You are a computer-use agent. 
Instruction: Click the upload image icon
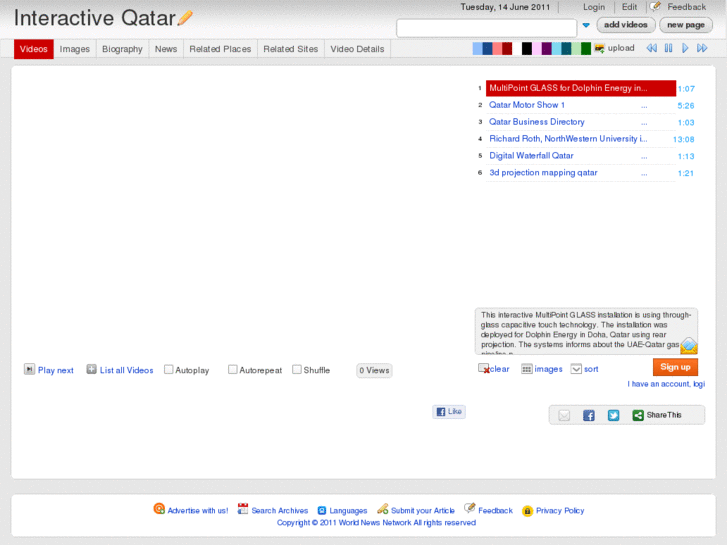pyautogui.click(x=599, y=48)
